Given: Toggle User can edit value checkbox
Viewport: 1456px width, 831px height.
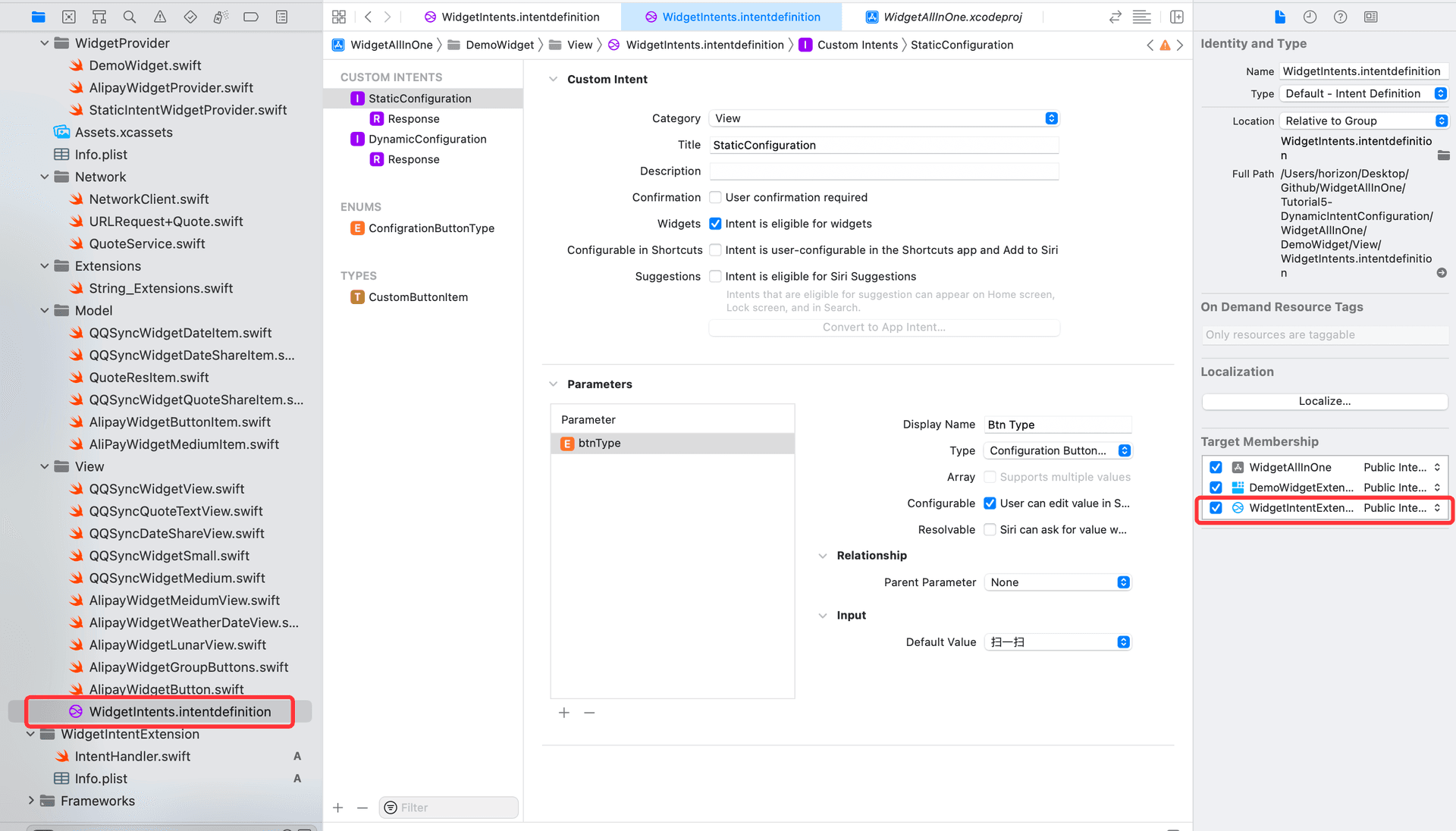Looking at the screenshot, I should click(990, 503).
